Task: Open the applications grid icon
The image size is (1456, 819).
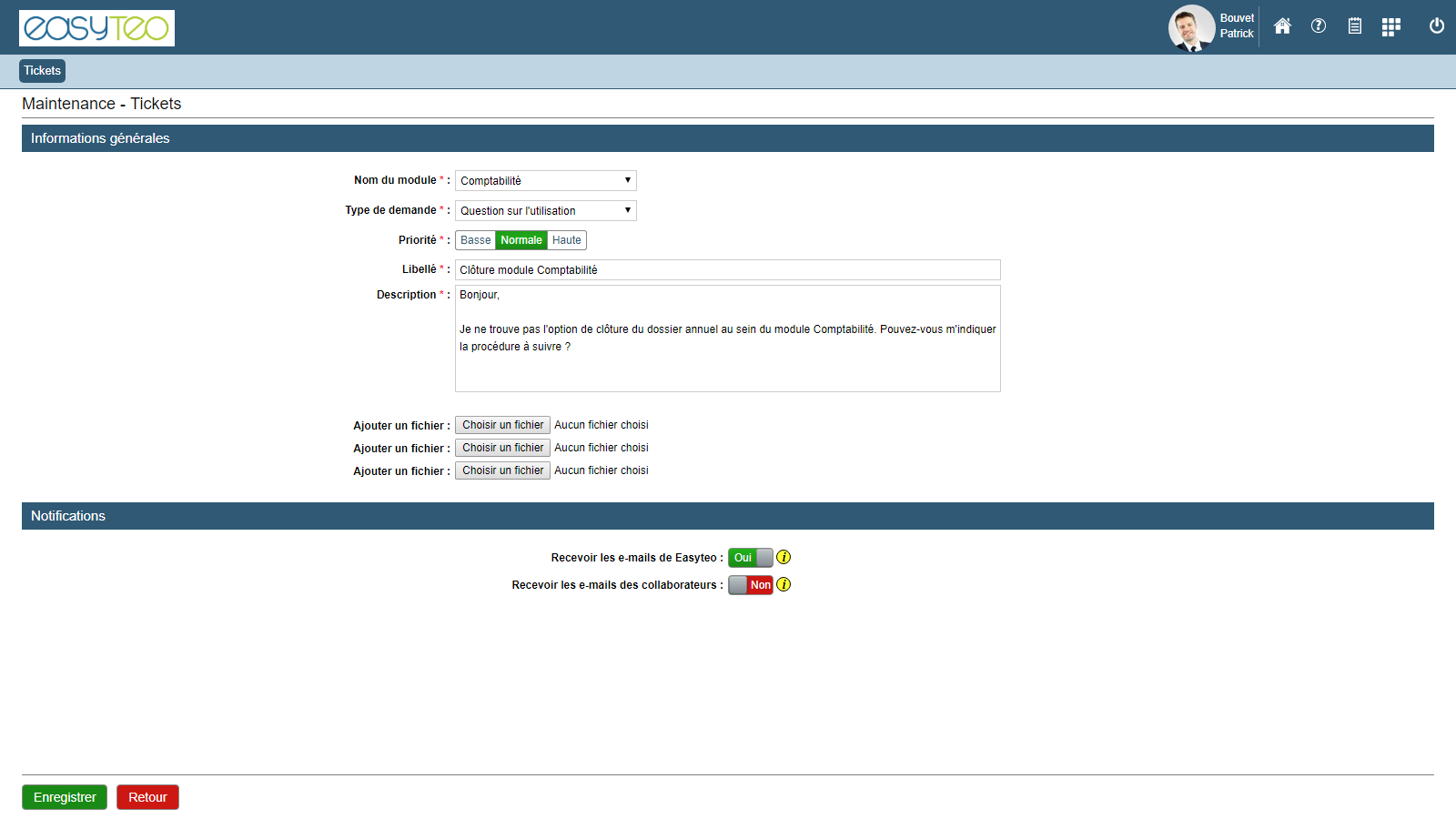Action: [1390, 27]
